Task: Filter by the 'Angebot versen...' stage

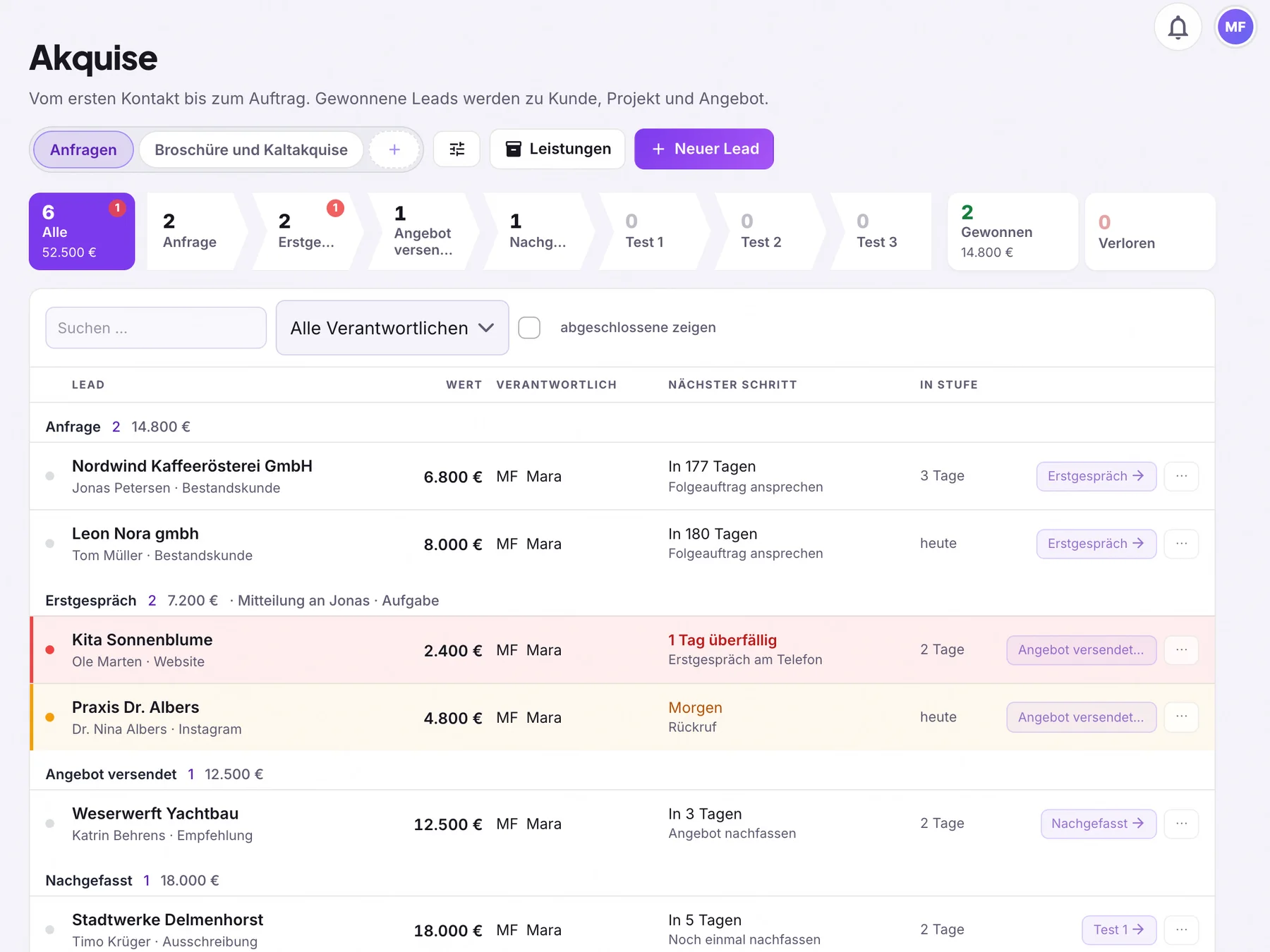Action: (423, 231)
